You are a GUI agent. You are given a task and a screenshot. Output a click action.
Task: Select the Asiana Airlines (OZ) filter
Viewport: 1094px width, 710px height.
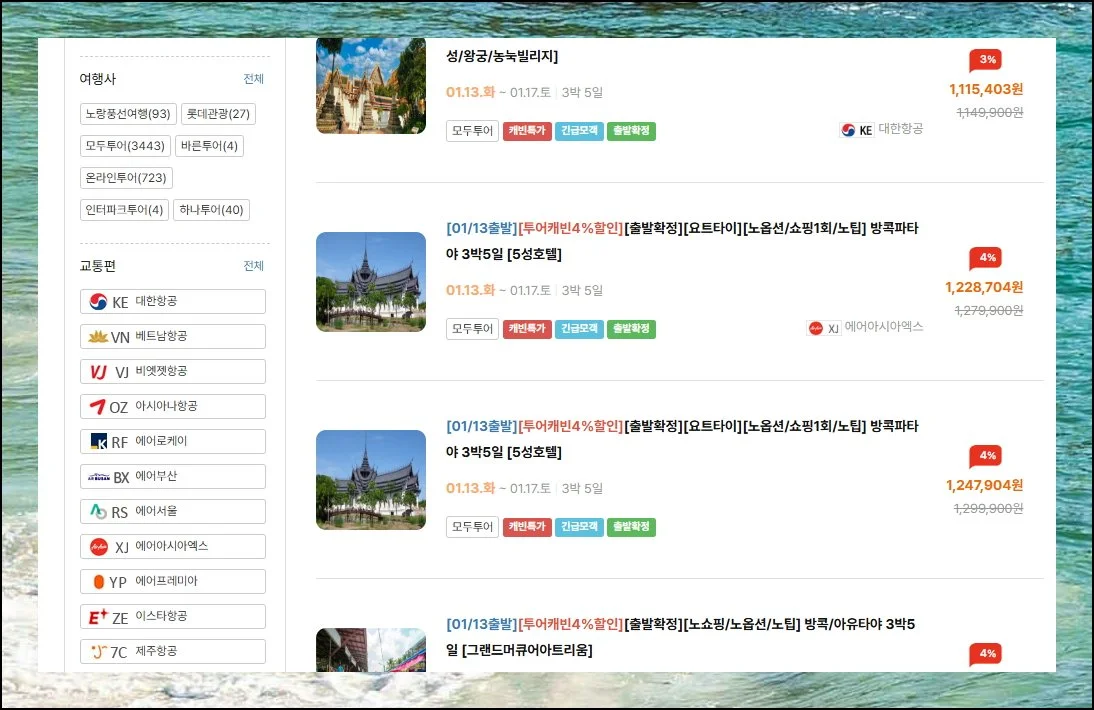coord(172,407)
